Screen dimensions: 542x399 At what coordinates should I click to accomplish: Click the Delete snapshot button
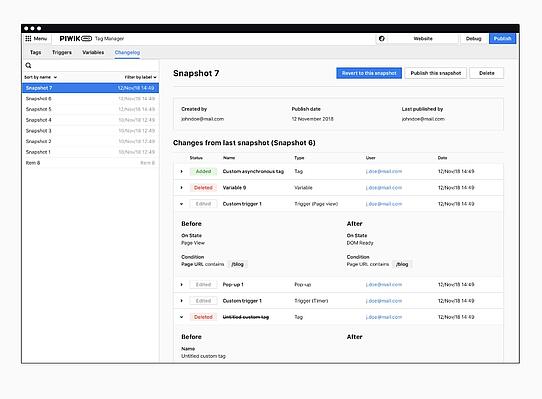(x=487, y=73)
